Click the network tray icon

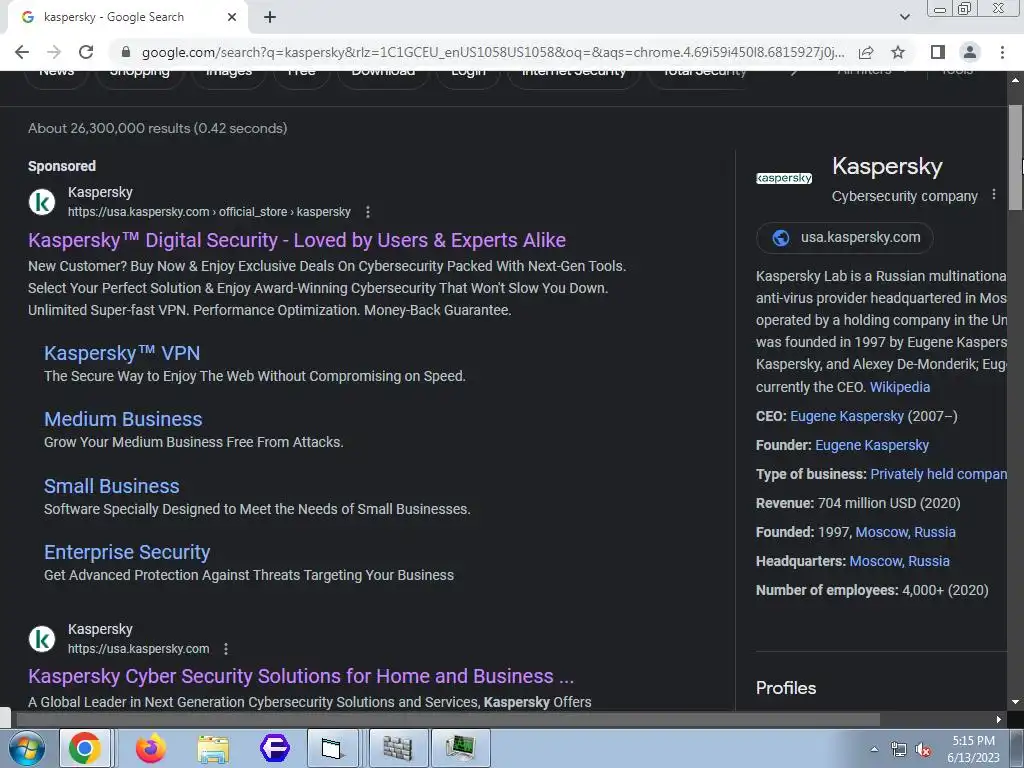[899, 750]
